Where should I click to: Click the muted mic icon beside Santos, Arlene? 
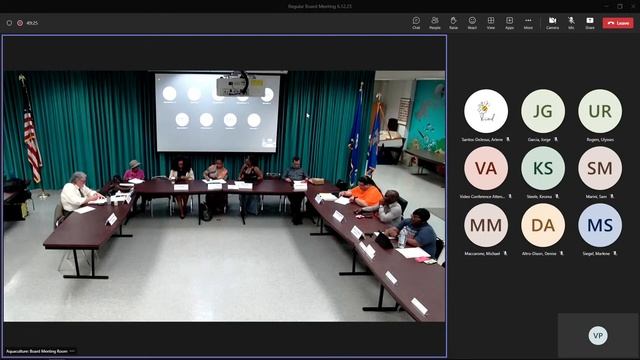point(508,140)
